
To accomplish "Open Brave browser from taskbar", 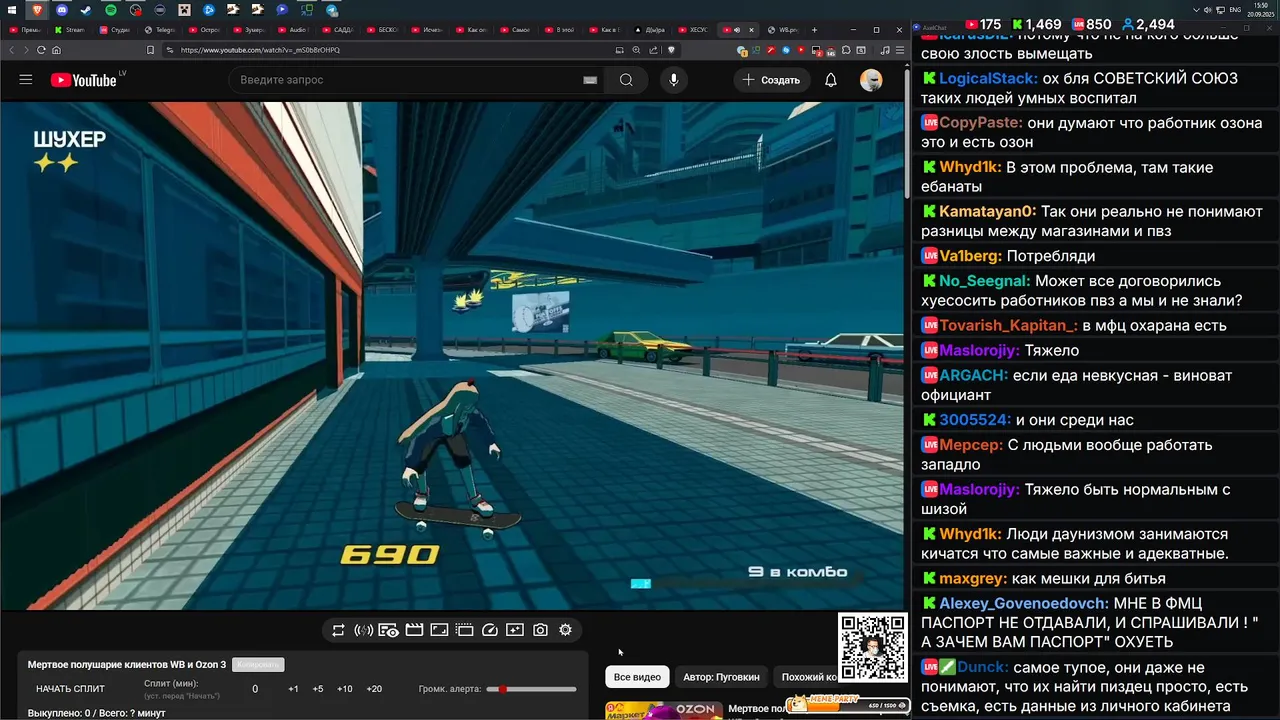I will 37,10.
